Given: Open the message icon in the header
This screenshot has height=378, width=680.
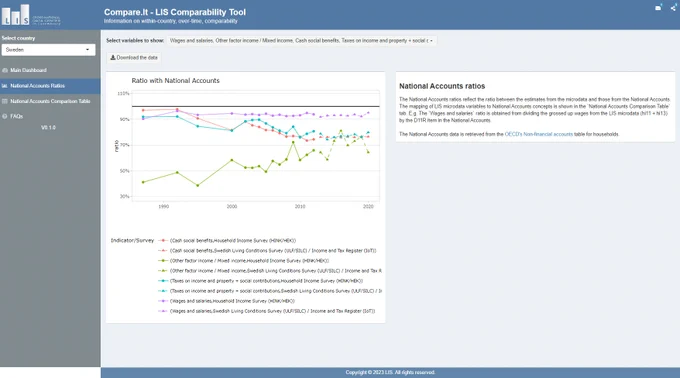Looking at the screenshot, I should (658, 7).
